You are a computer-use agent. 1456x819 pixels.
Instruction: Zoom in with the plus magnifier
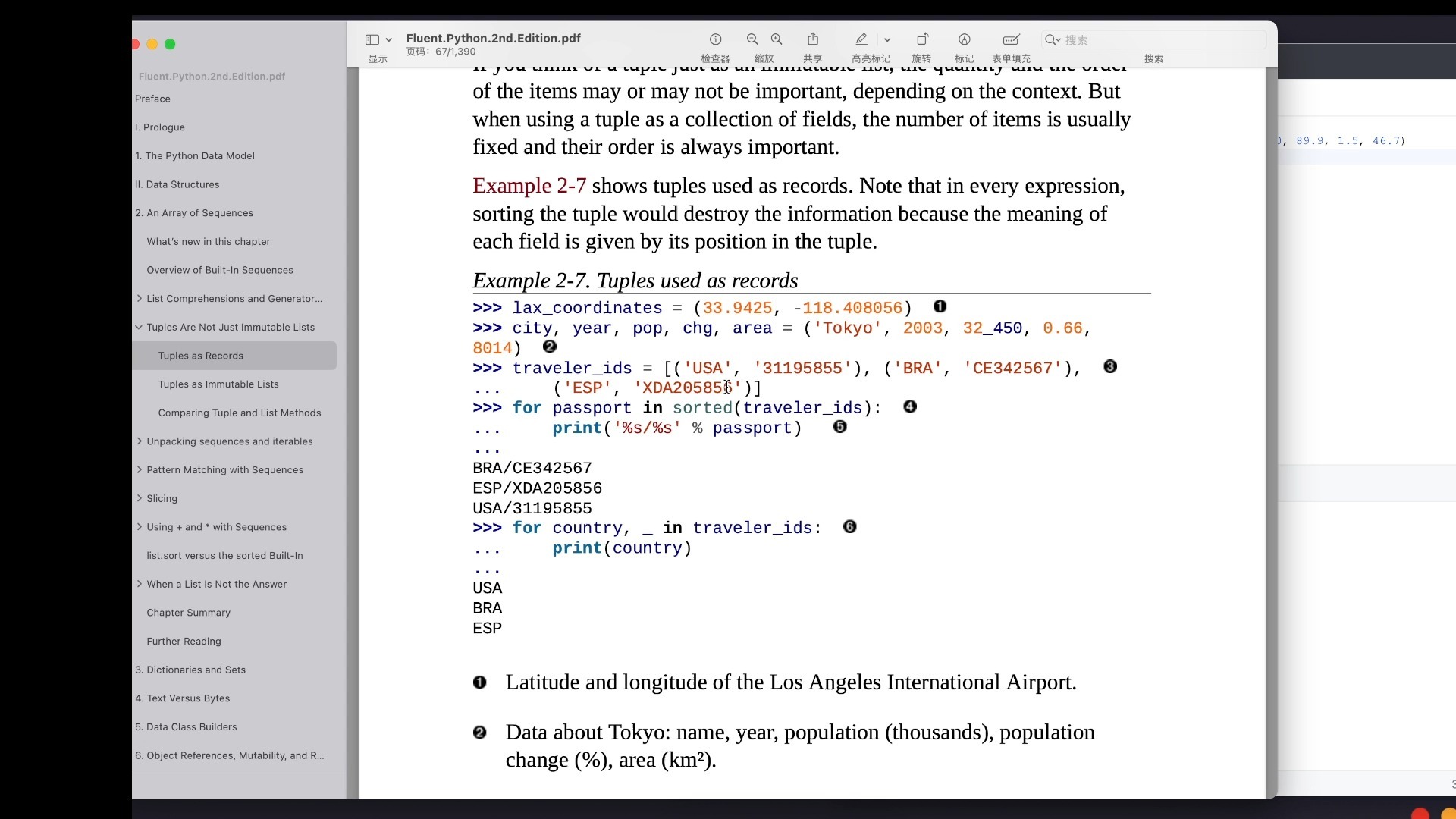777,39
